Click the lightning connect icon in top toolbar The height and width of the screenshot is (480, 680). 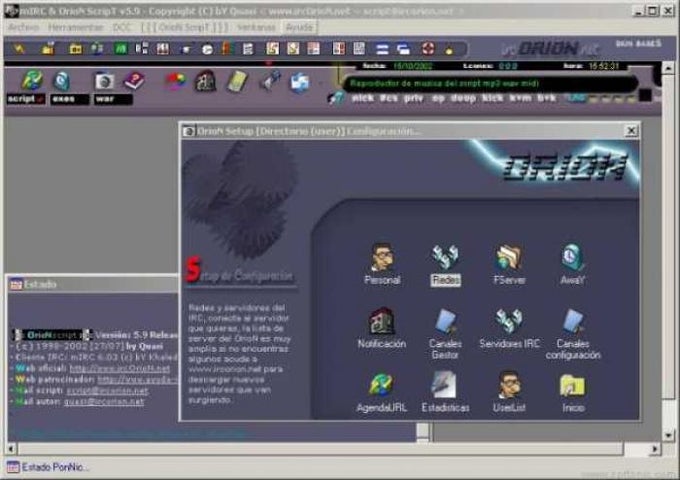click(19, 49)
